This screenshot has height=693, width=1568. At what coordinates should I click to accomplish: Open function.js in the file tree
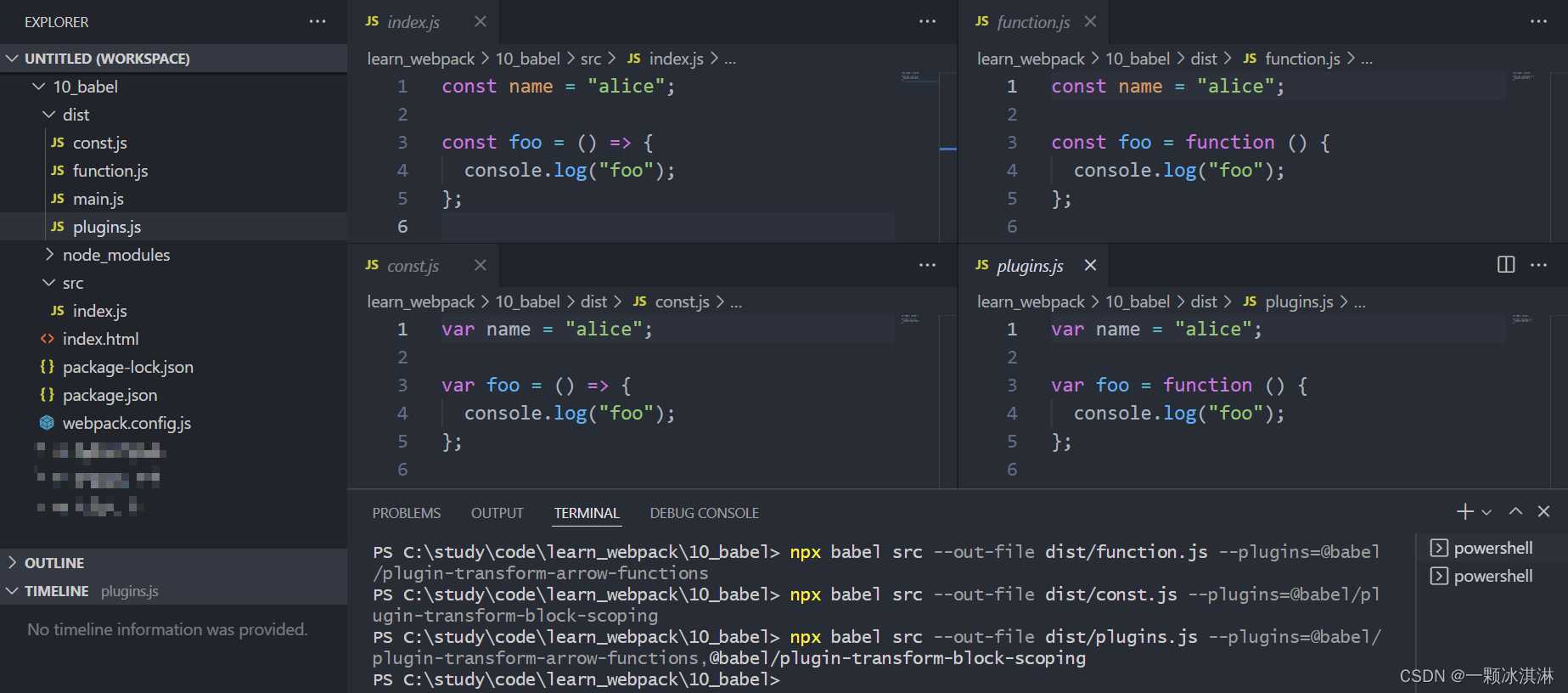[173, 171]
